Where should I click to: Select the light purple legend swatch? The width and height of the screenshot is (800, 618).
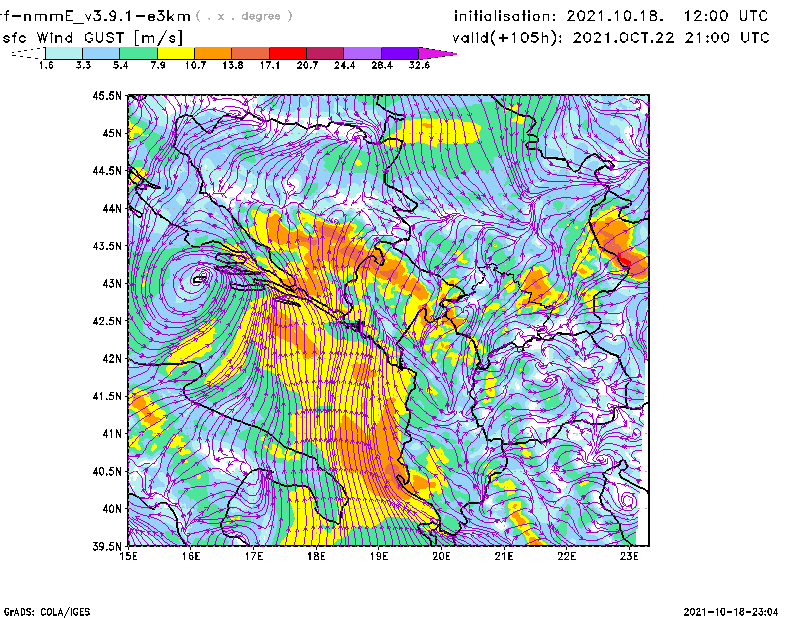click(x=363, y=53)
